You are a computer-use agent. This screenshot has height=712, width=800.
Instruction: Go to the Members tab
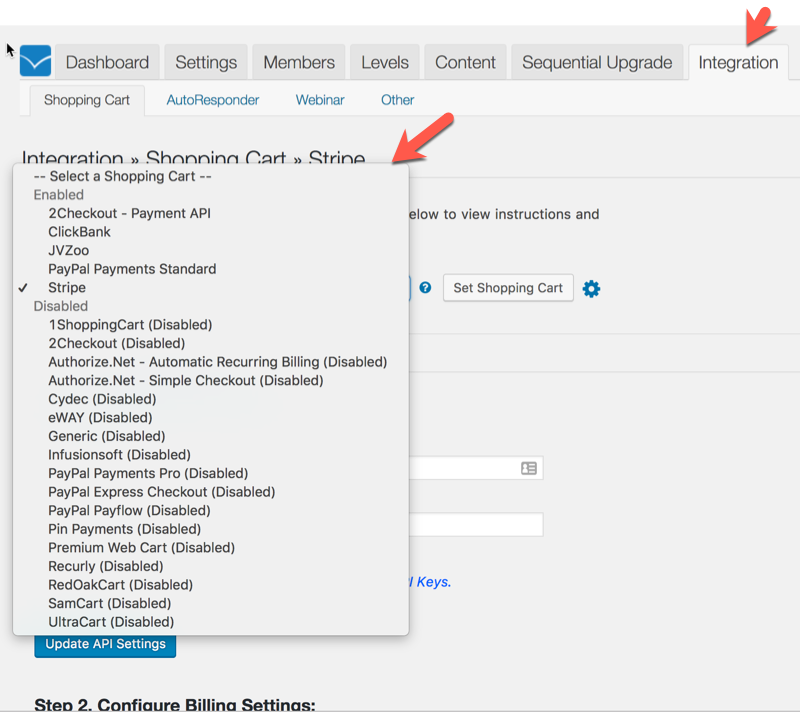point(299,62)
